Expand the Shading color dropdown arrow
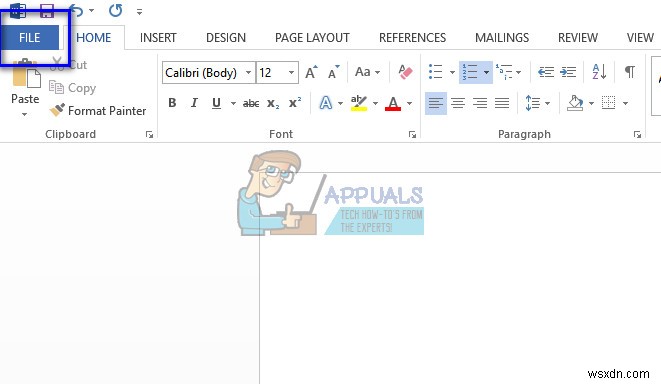The height and width of the screenshot is (384, 661). [x=591, y=103]
